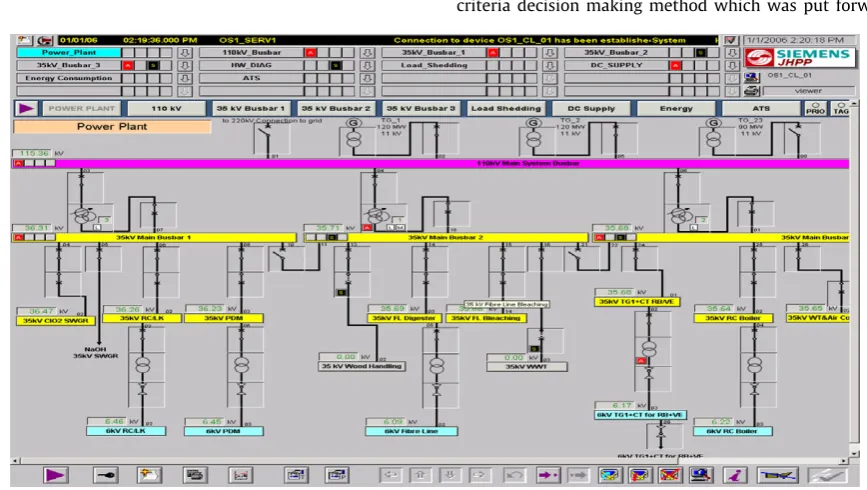Toggle red alarm indicator beside 35kV_Busbar_1
Viewport: 867px width, 490px height.
[x=493, y=53]
